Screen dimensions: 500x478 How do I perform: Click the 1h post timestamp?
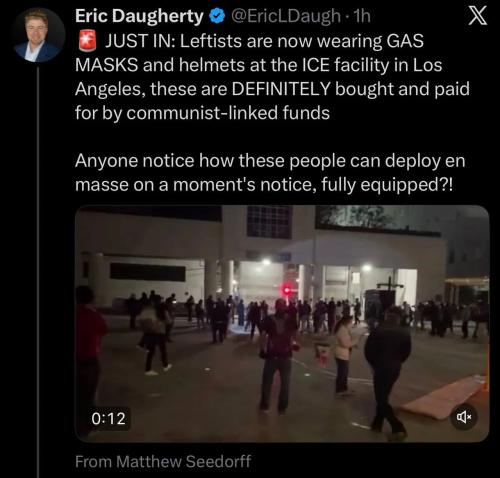[362, 16]
